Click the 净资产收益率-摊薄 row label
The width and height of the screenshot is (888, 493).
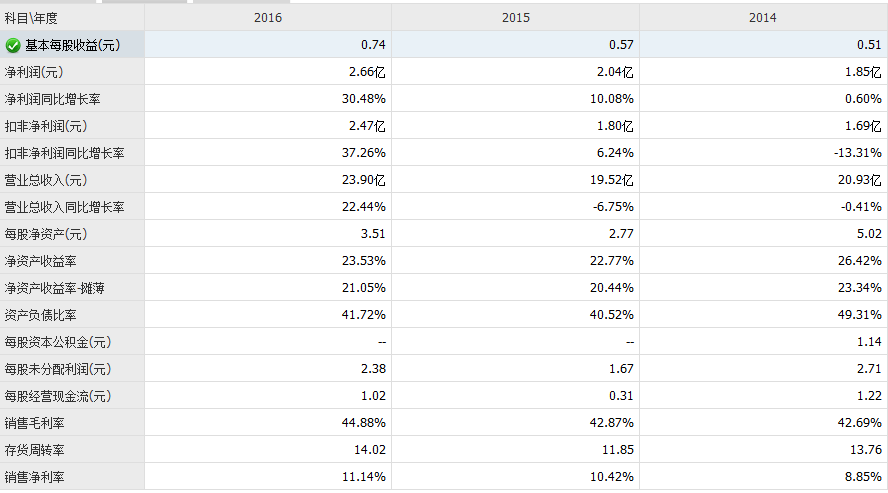click(54, 288)
